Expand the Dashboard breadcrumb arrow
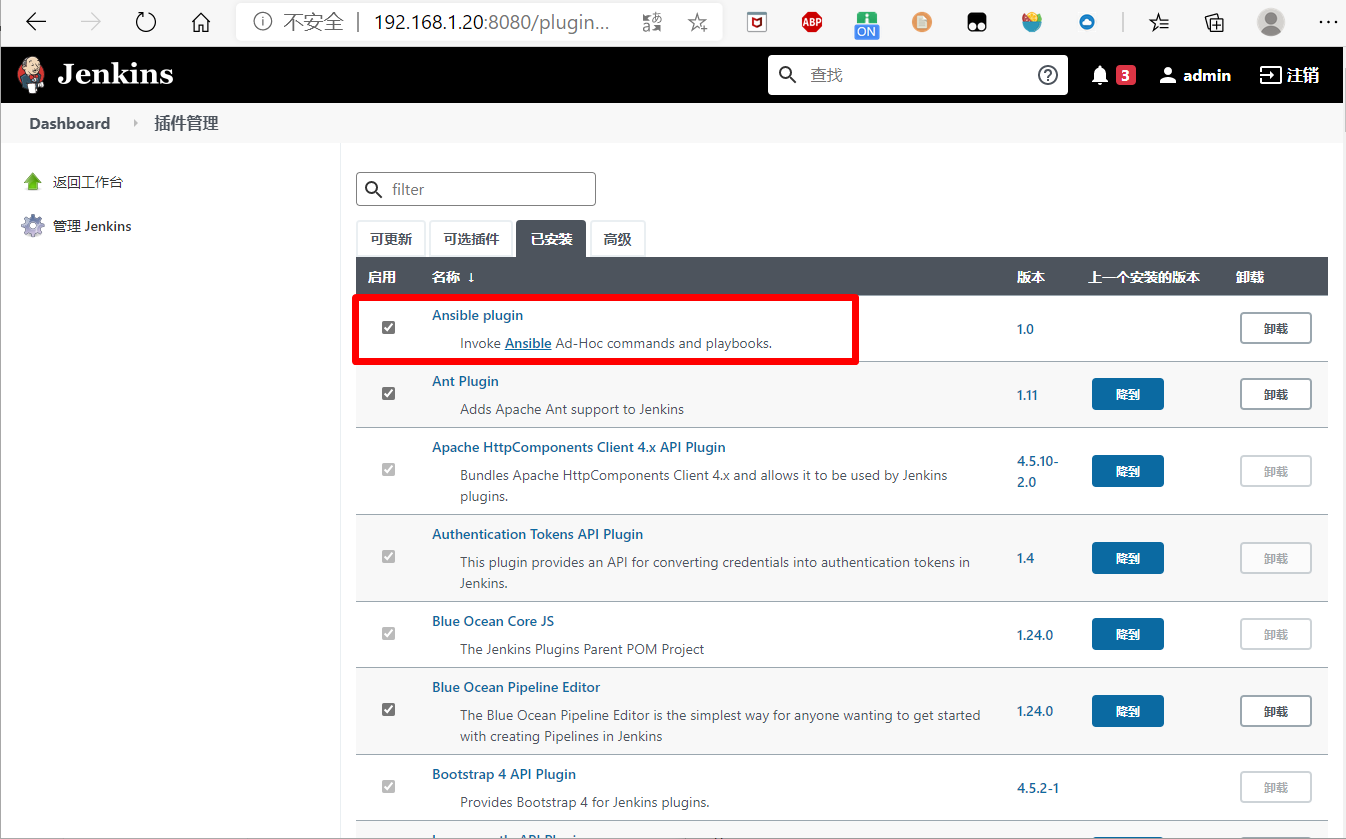The image size is (1346, 839). click(x=135, y=123)
